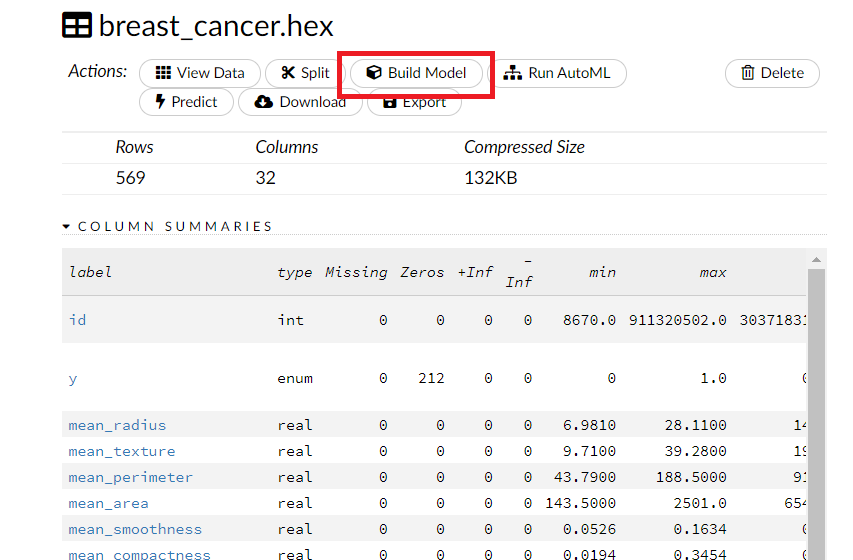Image resolution: width=853 pixels, height=560 pixels.
Task: Export the frame
Action: 414,102
